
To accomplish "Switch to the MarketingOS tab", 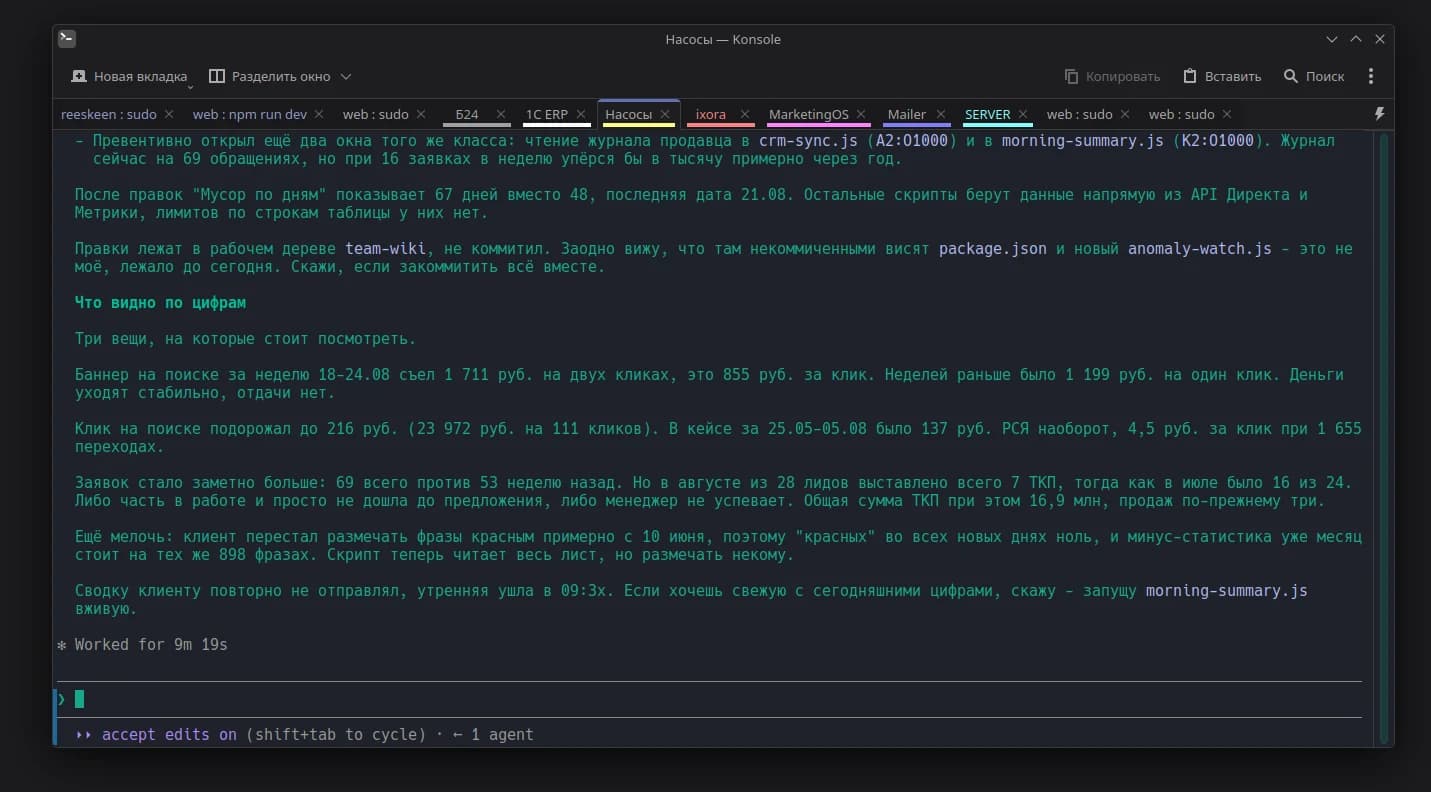I will point(808,114).
